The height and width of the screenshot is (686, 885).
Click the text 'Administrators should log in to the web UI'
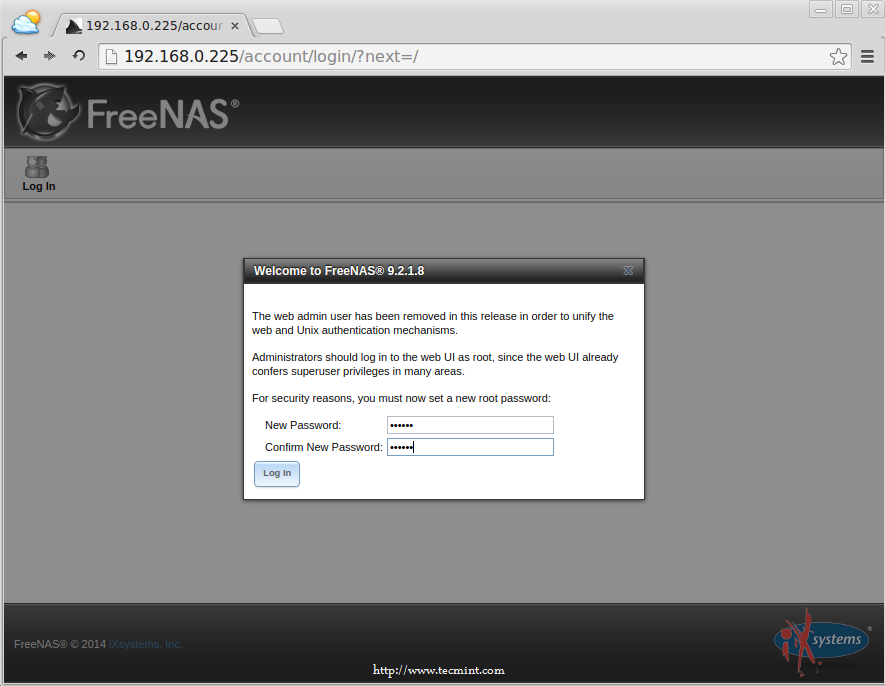[x=353, y=357]
